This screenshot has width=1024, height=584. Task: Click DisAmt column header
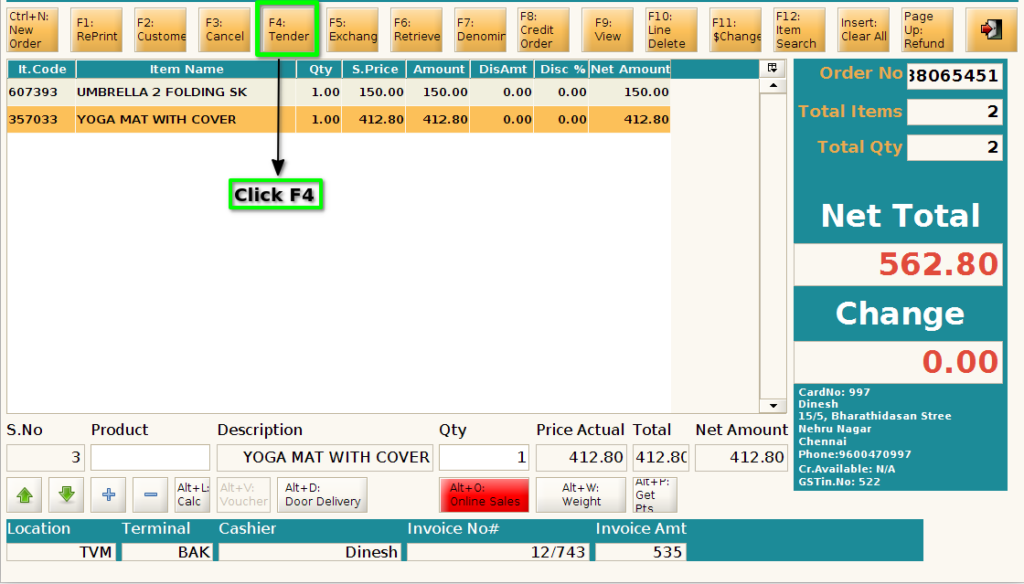pyautogui.click(x=502, y=69)
